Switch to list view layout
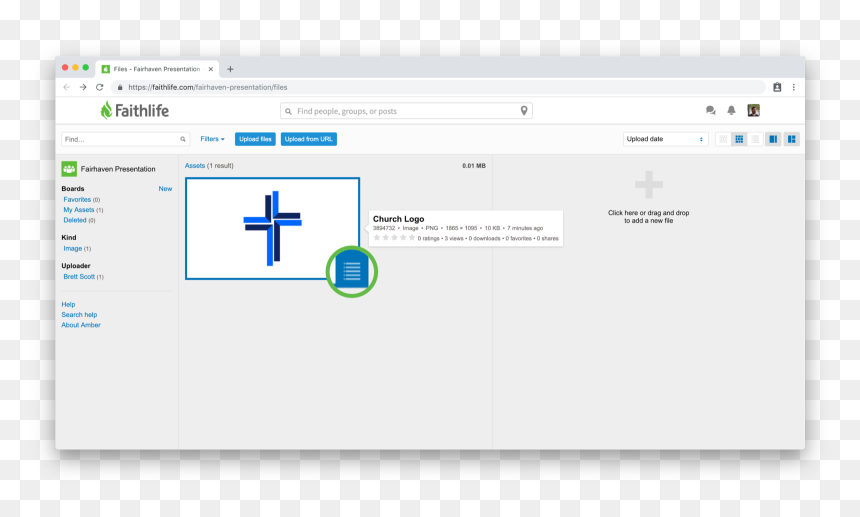The width and height of the screenshot is (860, 517). point(755,139)
